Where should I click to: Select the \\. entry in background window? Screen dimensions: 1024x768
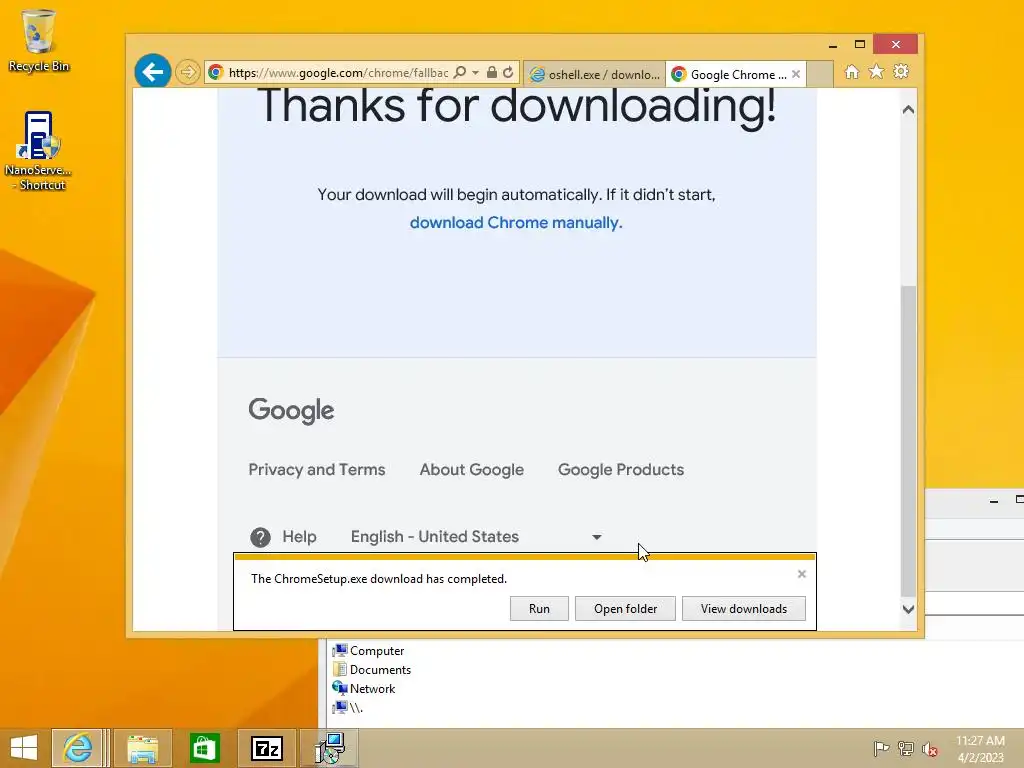pyautogui.click(x=347, y=708)
